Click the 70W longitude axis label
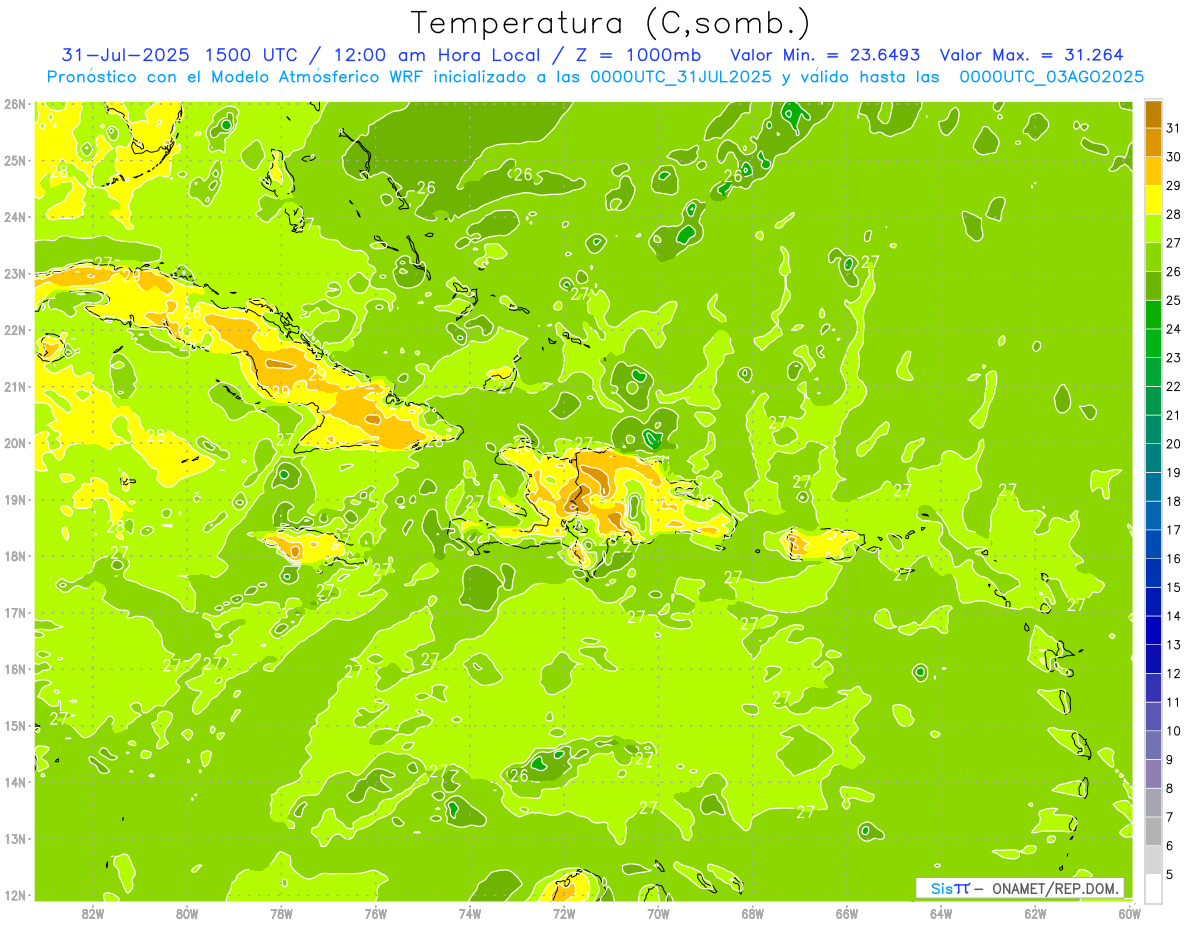 tap(658, 913)
